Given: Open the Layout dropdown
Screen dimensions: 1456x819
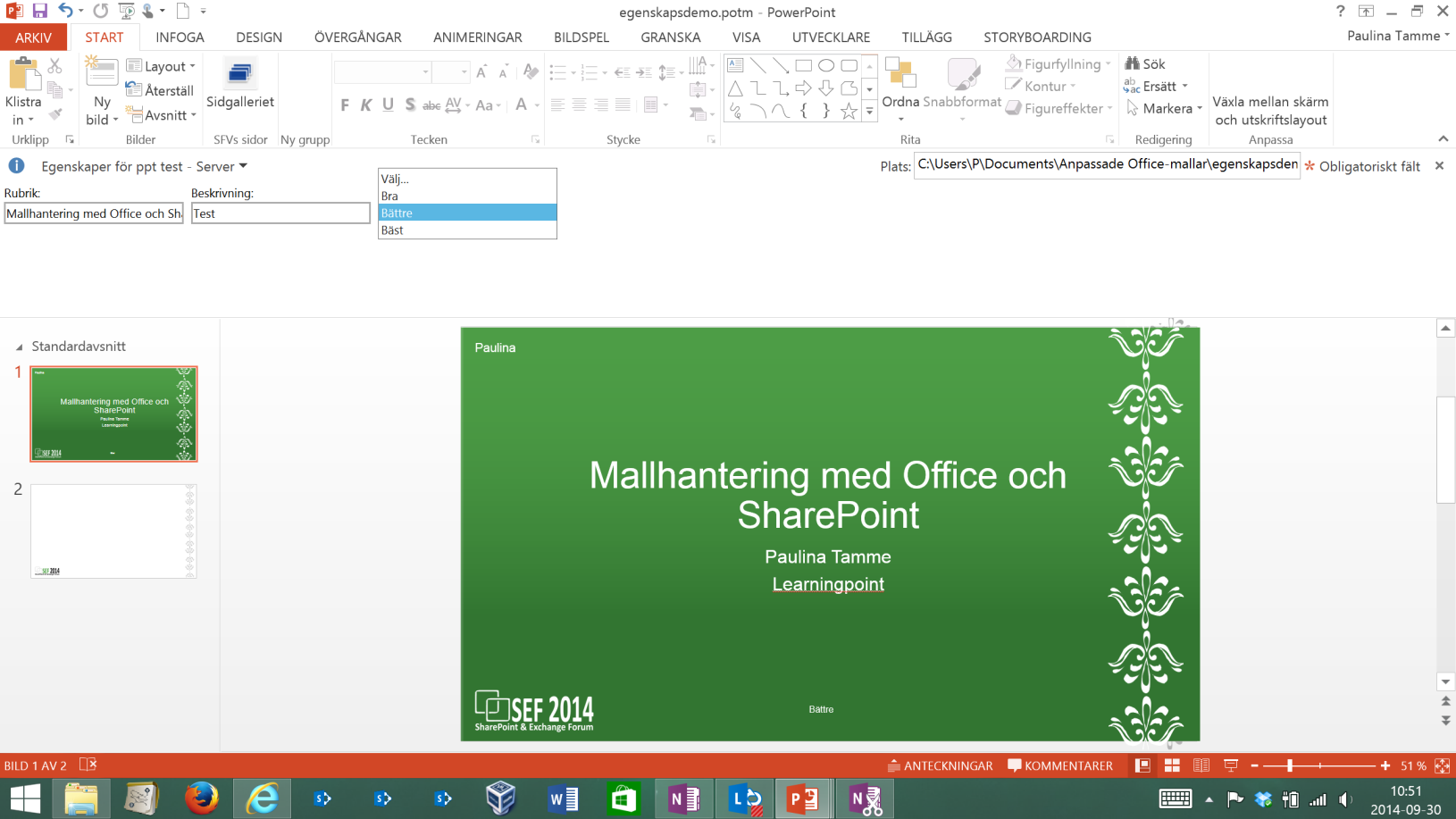Looking at the screenshot, I should pos(161,66).
